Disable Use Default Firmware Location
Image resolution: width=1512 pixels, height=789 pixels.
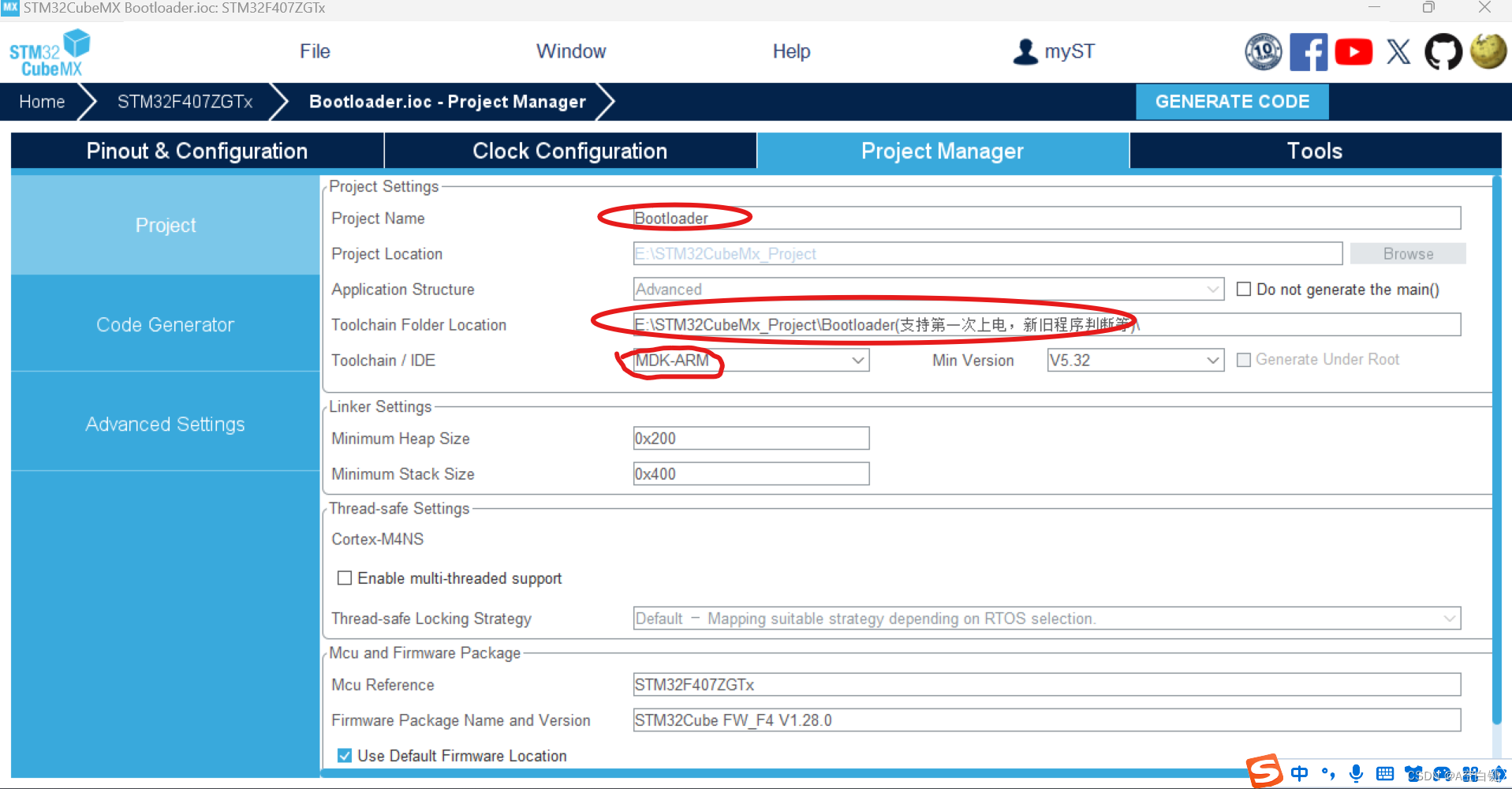pos(345,755)
